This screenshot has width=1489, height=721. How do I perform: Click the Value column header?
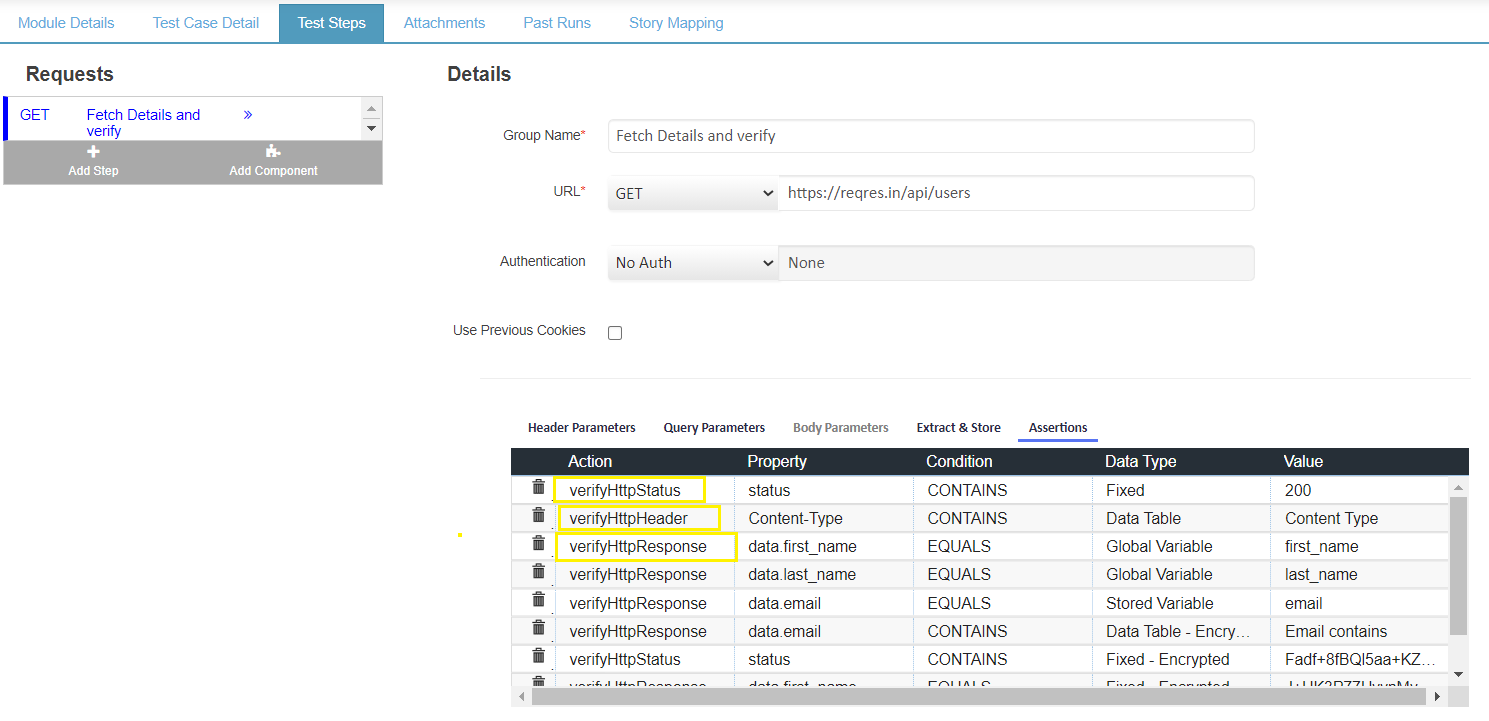pyautogui.click(x=1303, y=462)
